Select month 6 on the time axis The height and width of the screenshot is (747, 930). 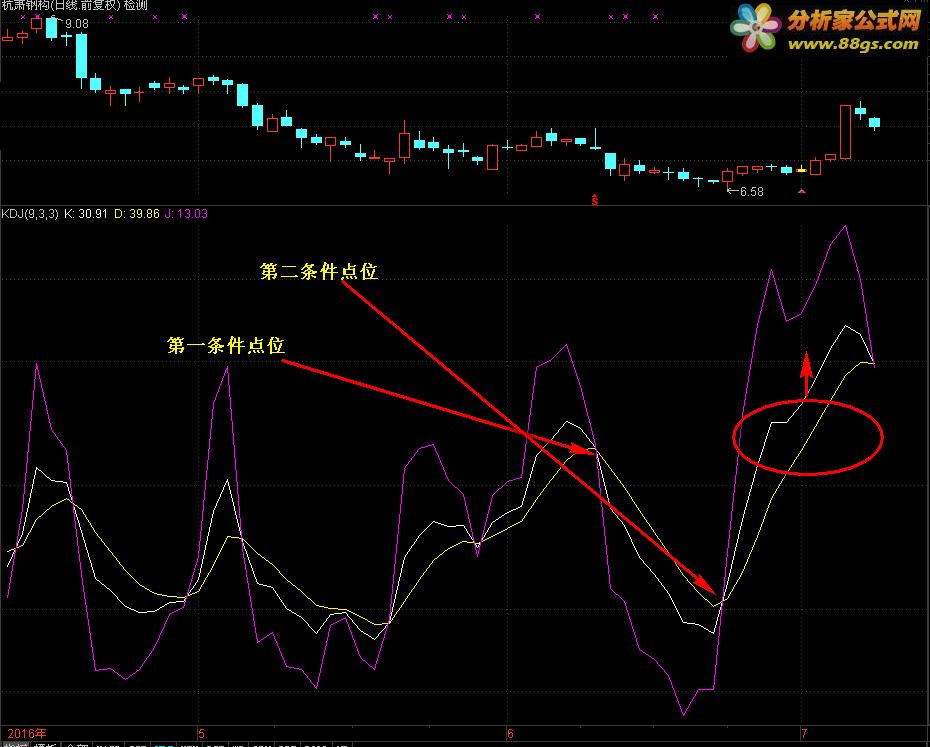[x=510, y=734]
